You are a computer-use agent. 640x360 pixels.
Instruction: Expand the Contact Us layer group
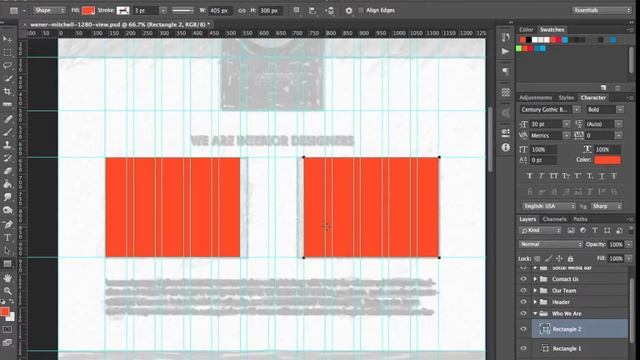[535, 279]
